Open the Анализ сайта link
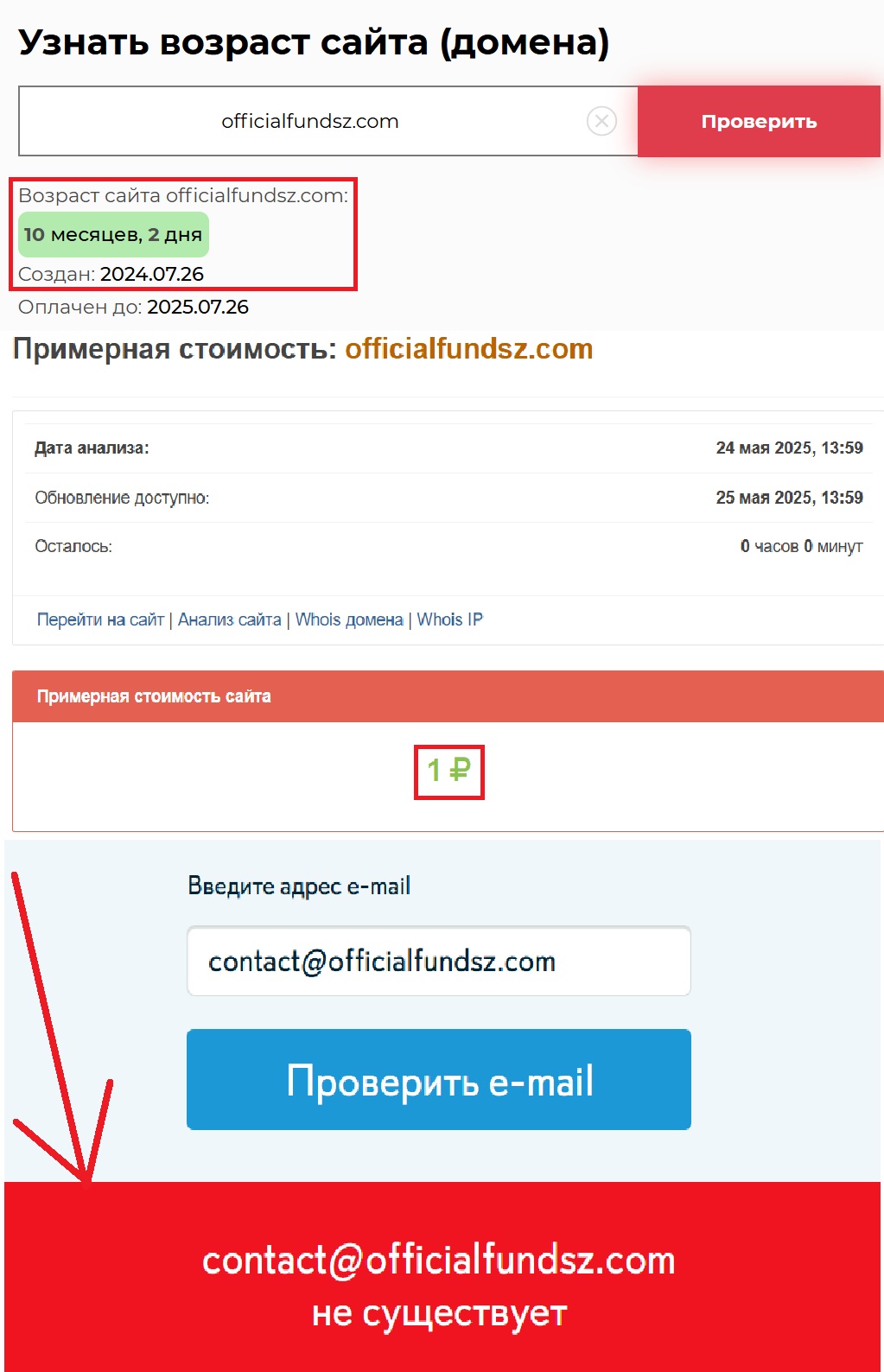884x1372 pixels. [x=230, y=619]
